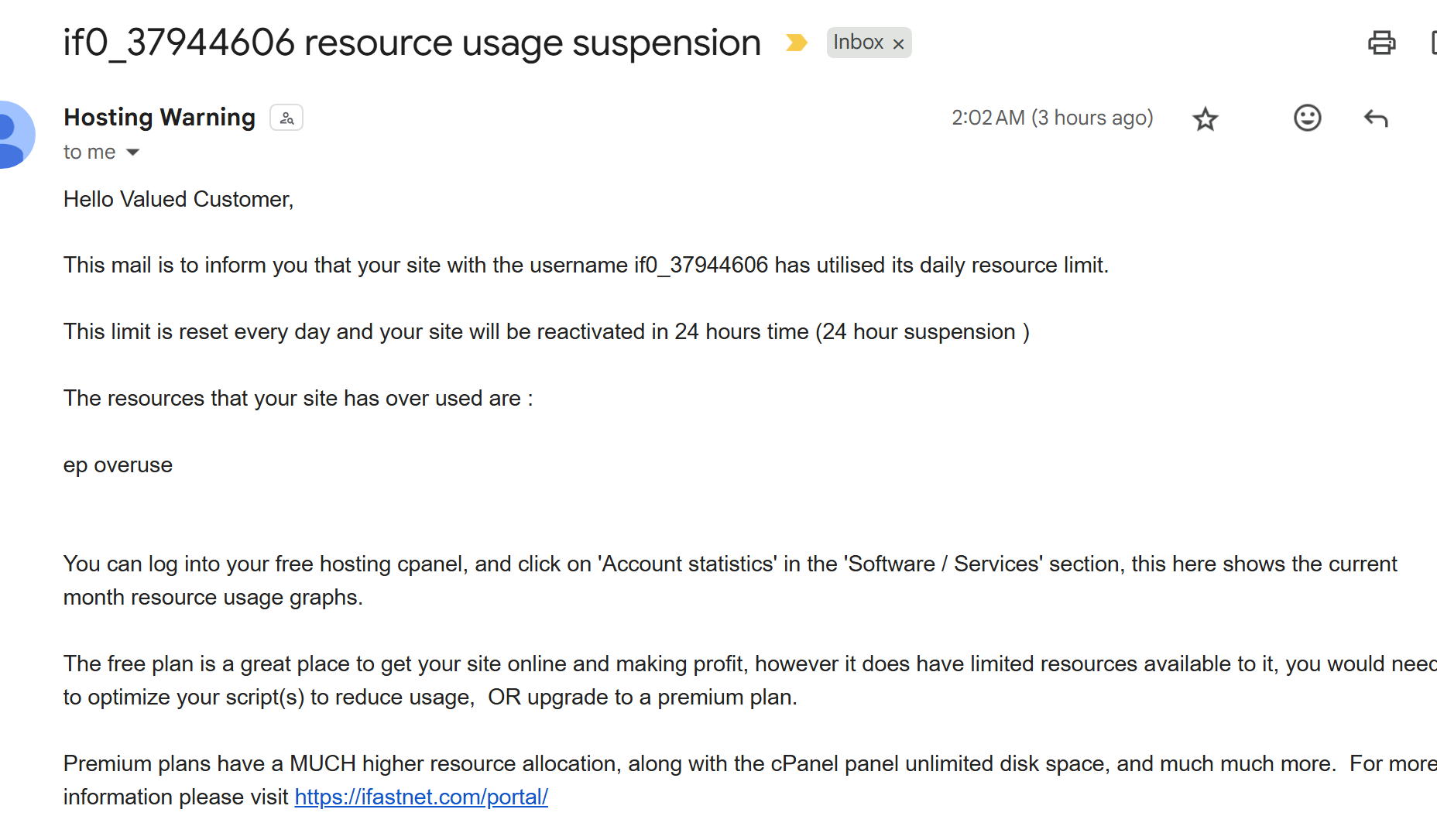Open the ifastnet.com/portal link
This screenshot has width=1437, height=840.
[x=421, y=797]
